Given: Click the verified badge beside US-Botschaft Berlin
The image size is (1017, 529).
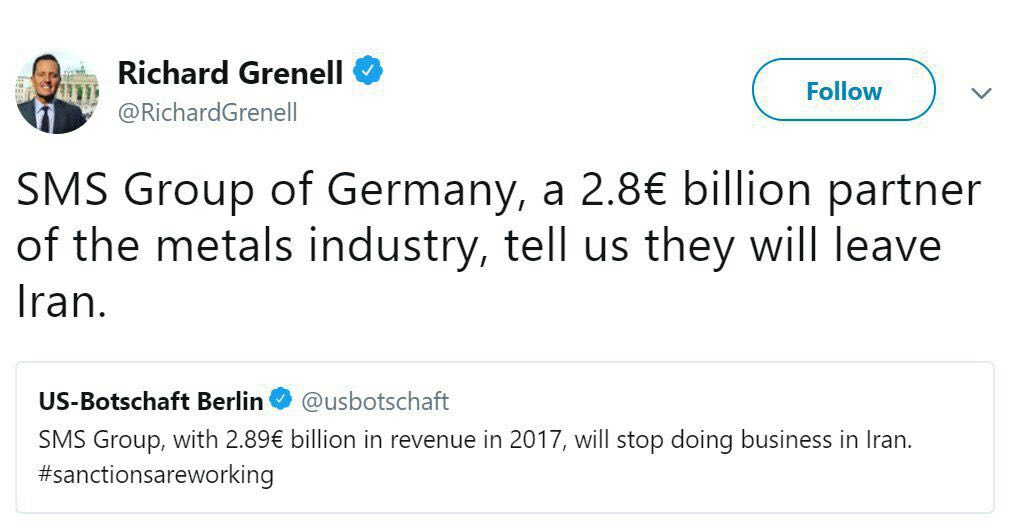Looking at the screenshot, I should 282,401.
